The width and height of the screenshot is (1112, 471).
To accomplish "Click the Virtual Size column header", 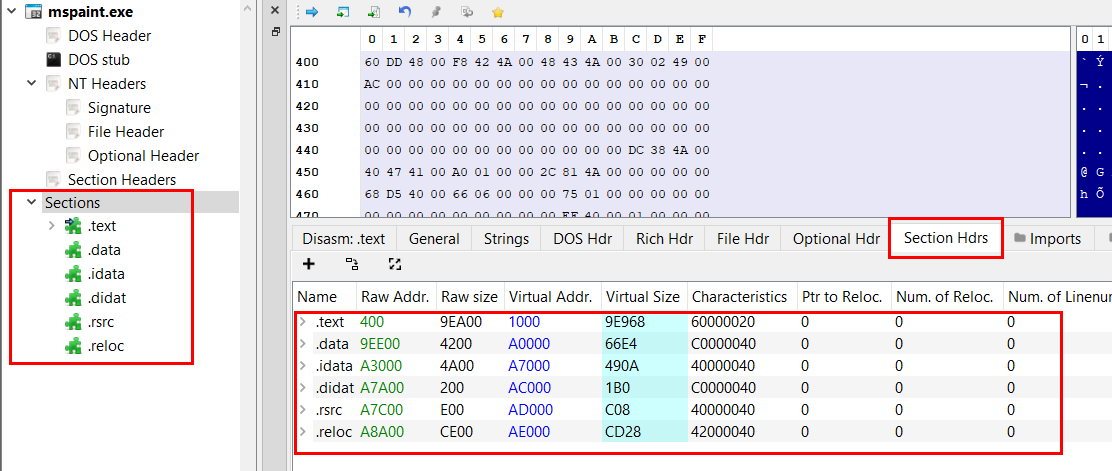I will point(644,297).
